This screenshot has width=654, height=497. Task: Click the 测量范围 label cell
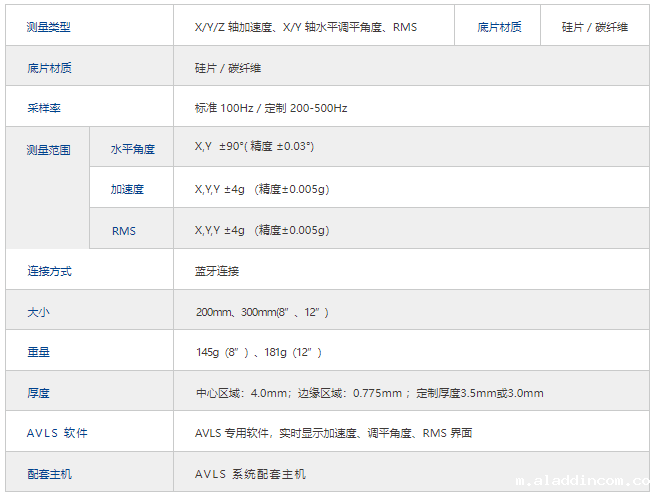(48, 149)
